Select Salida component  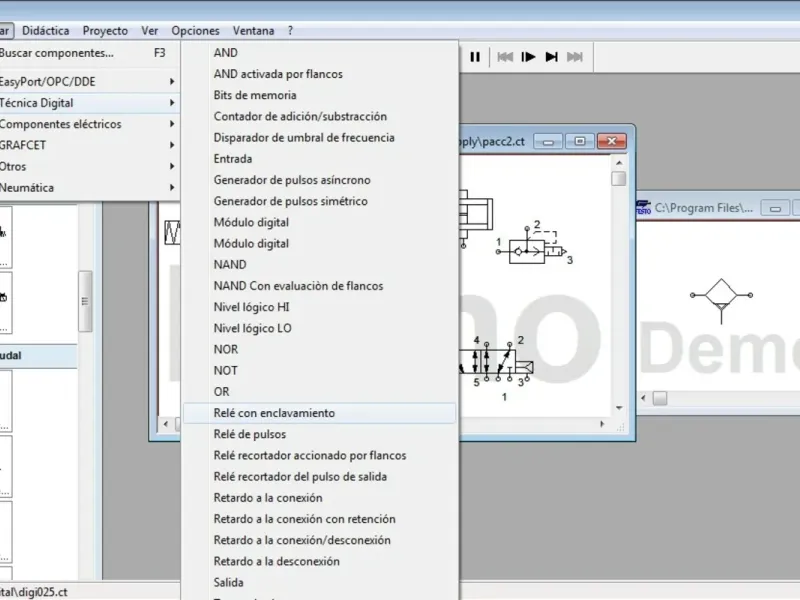pyautogui.click(x=319, y=583)
